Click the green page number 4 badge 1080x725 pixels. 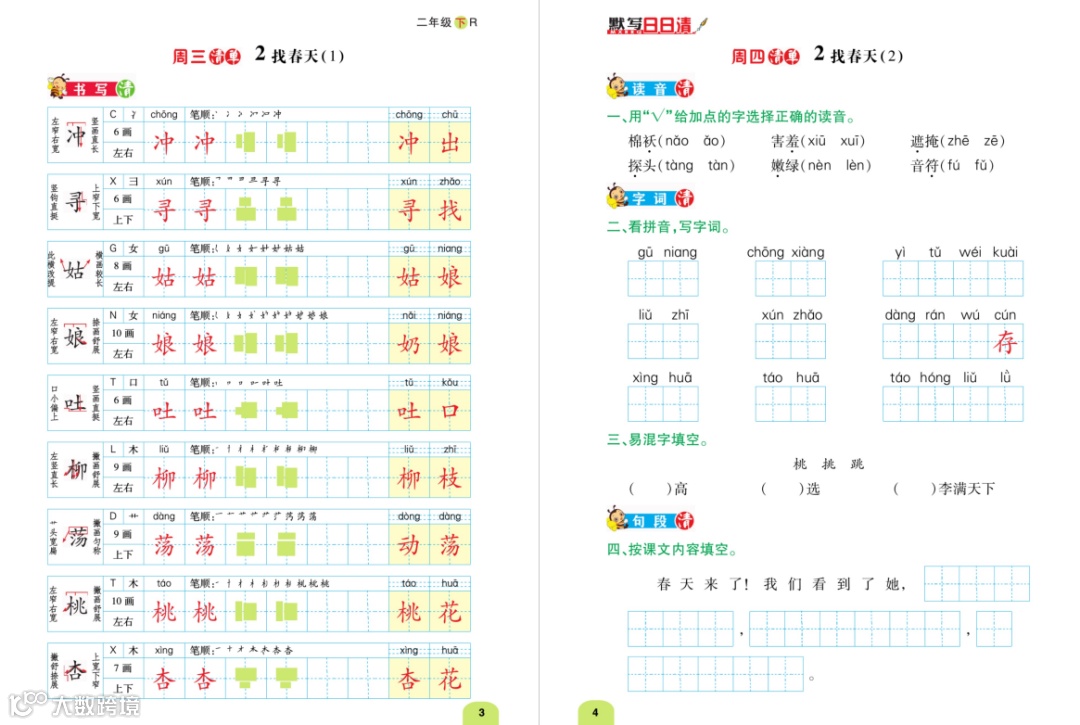click(595, 713)
